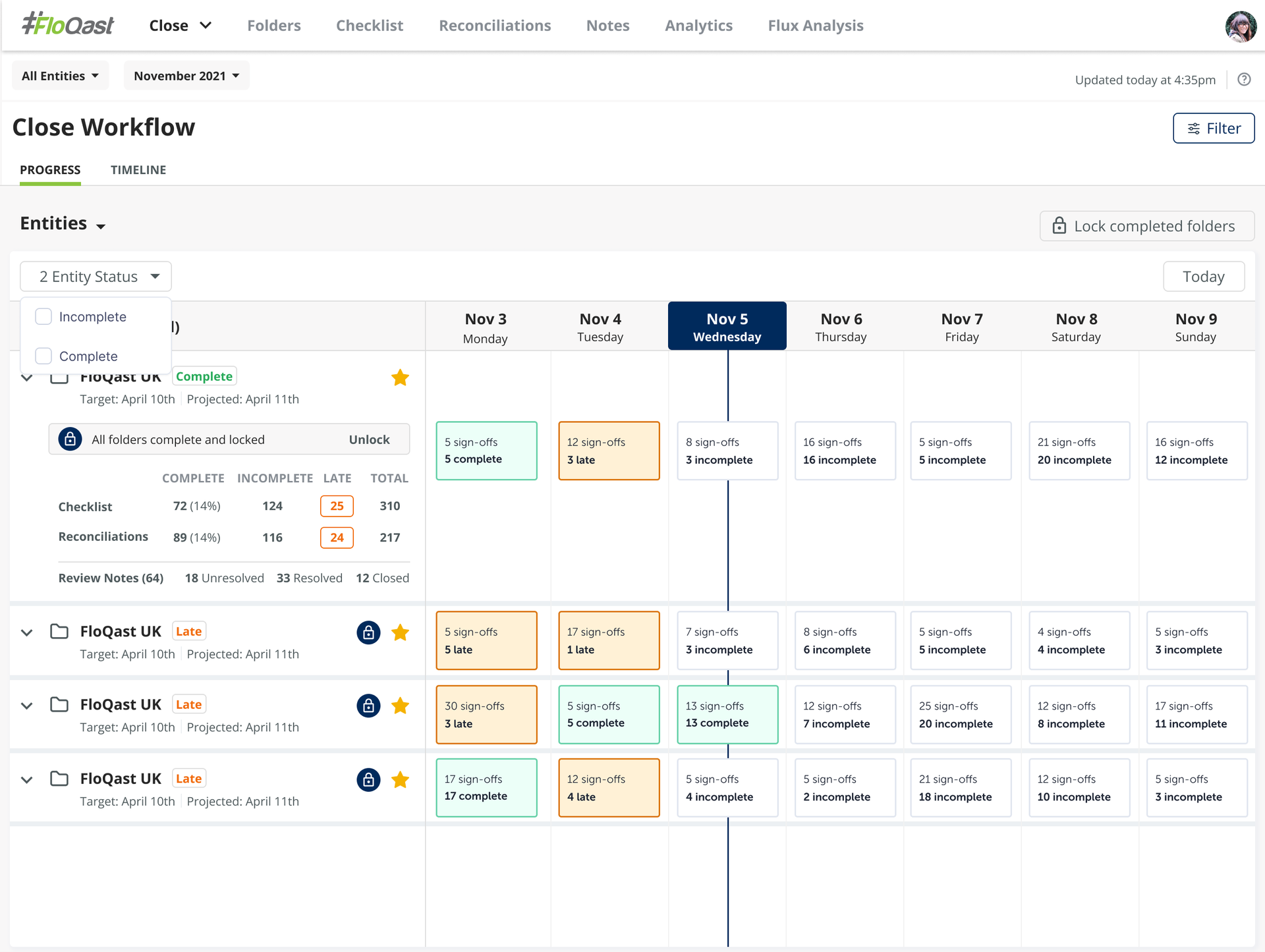Screen dimensions: 1265x952
Task: Open the 5 sign-offs 5 complete card
Action: point(486,451)
